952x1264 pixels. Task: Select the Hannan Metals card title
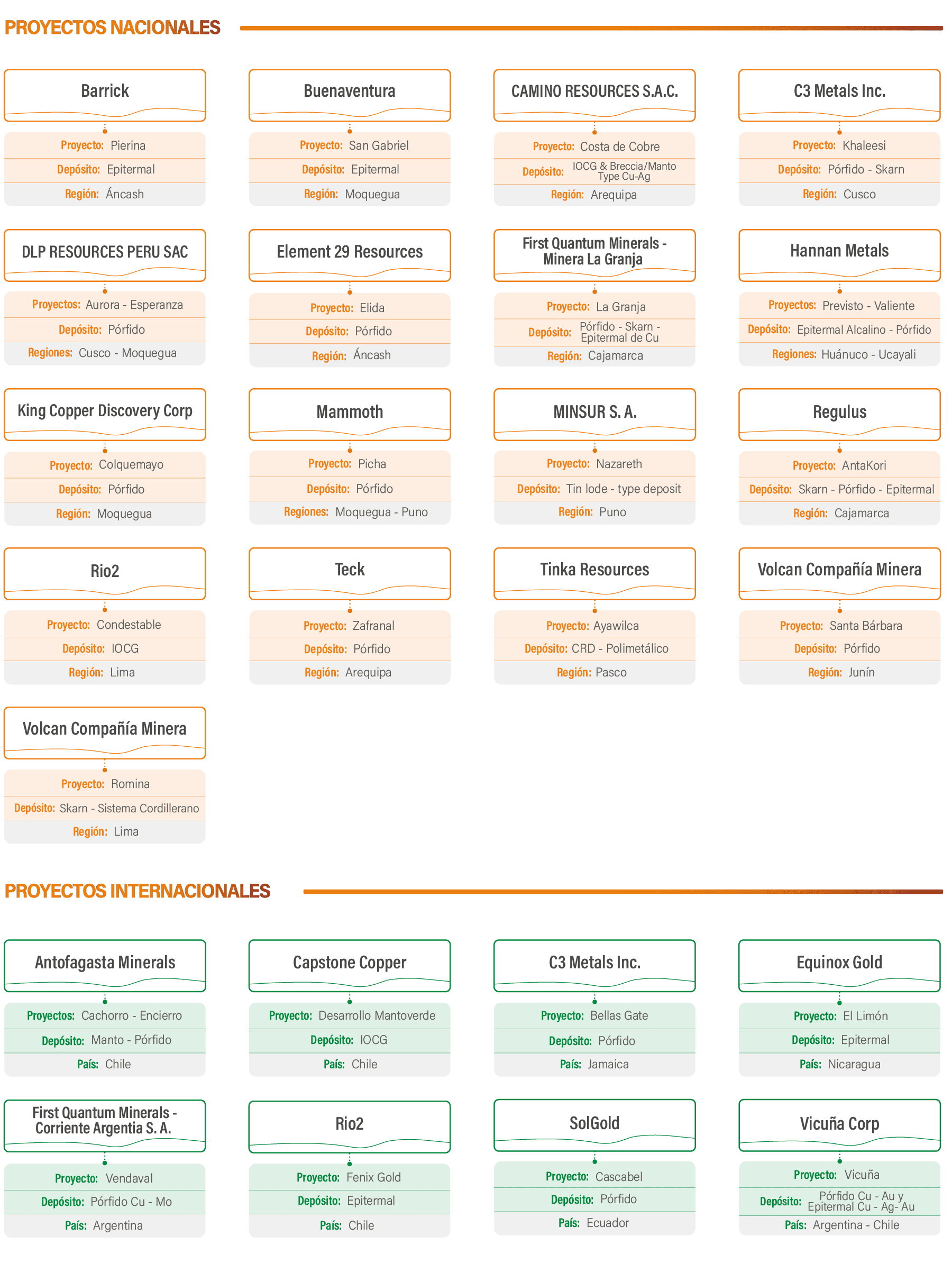[x=839, y=250]
